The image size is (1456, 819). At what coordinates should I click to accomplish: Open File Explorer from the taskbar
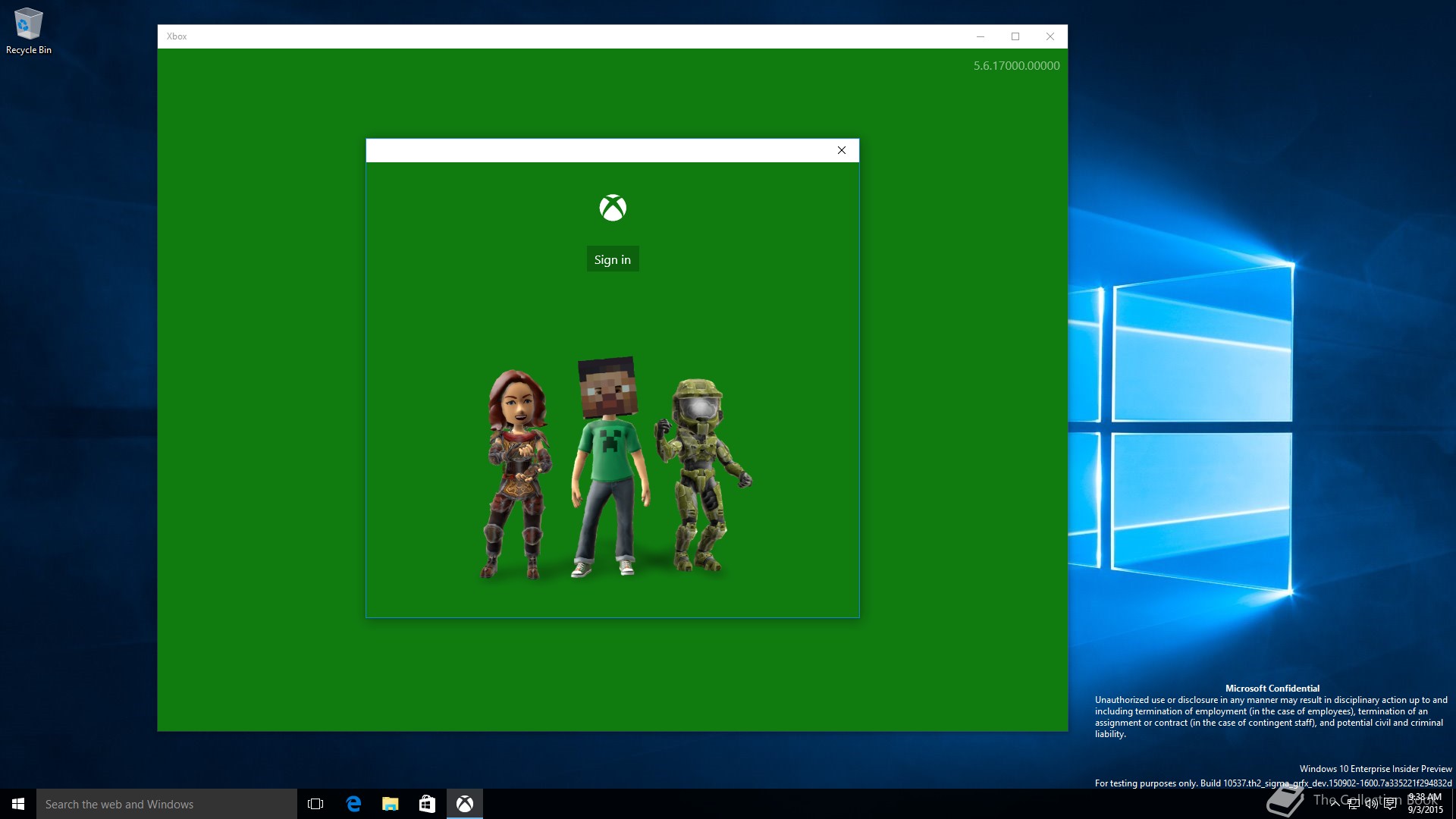tap(391, 804)
